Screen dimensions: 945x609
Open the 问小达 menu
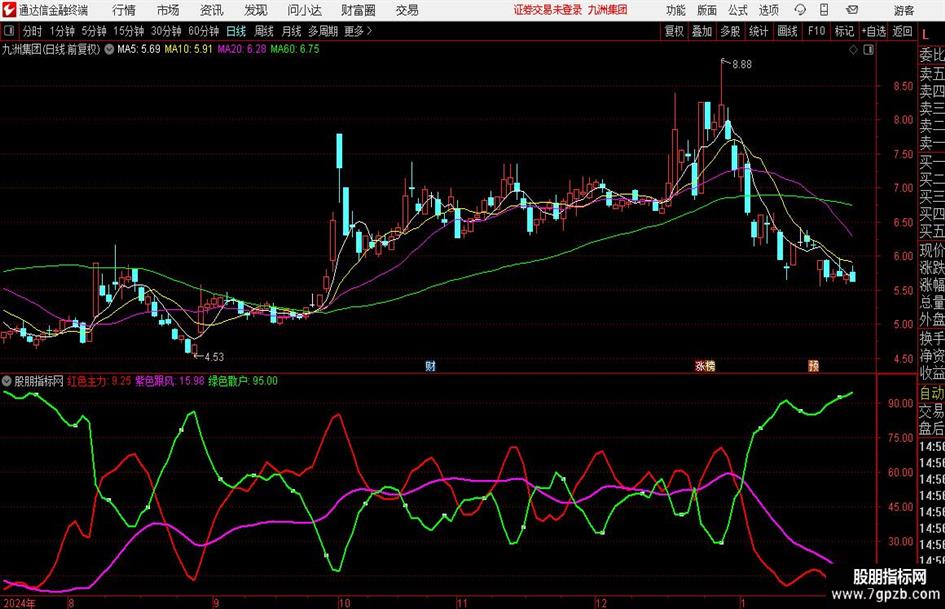point(304,10)
